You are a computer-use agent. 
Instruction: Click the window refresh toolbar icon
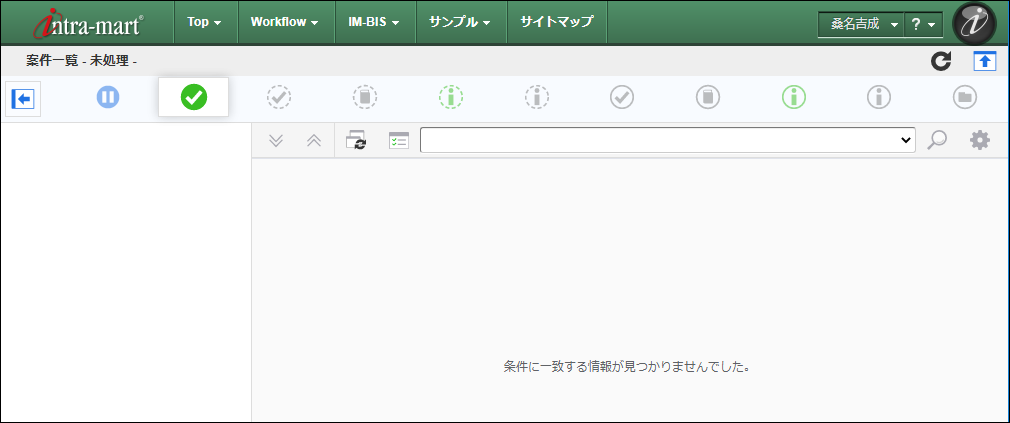(x=356, y=140)
